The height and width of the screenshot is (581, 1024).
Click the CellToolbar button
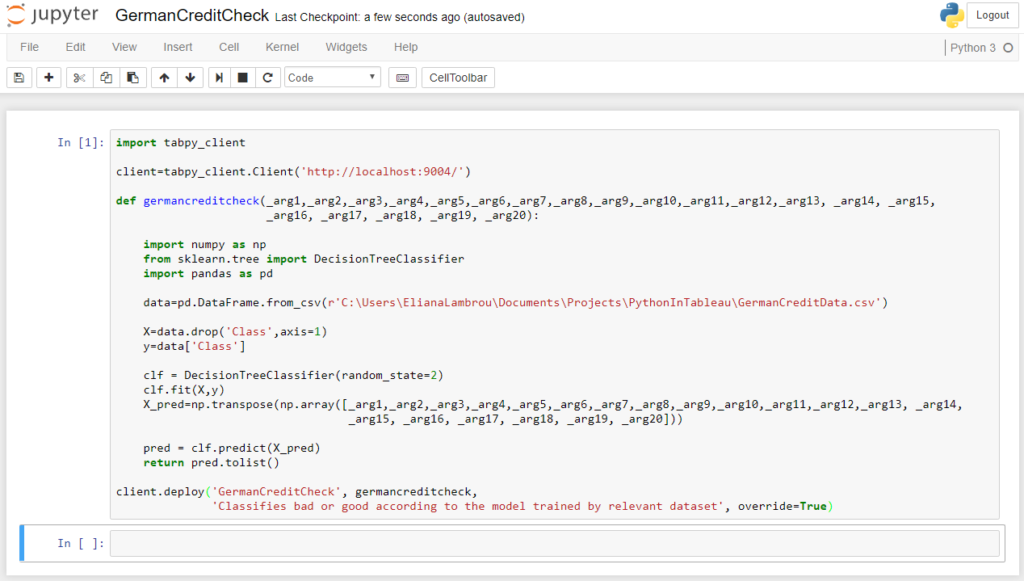tap(458, 78)
